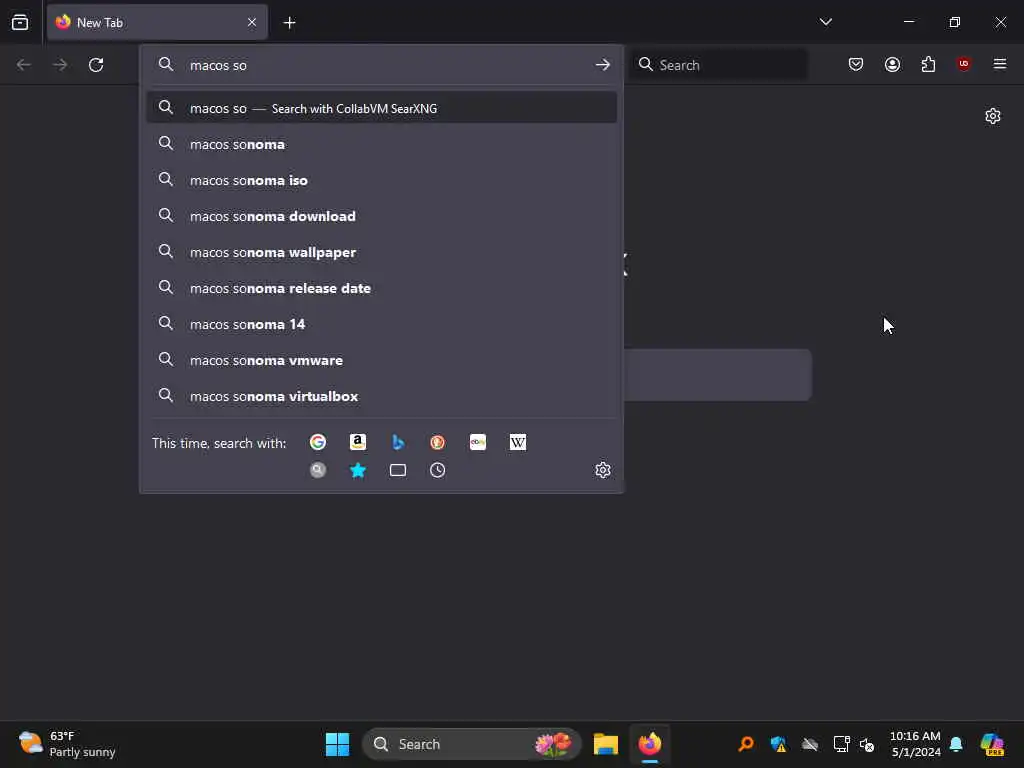Click the Go arrow in the address bar

point(603,65)
